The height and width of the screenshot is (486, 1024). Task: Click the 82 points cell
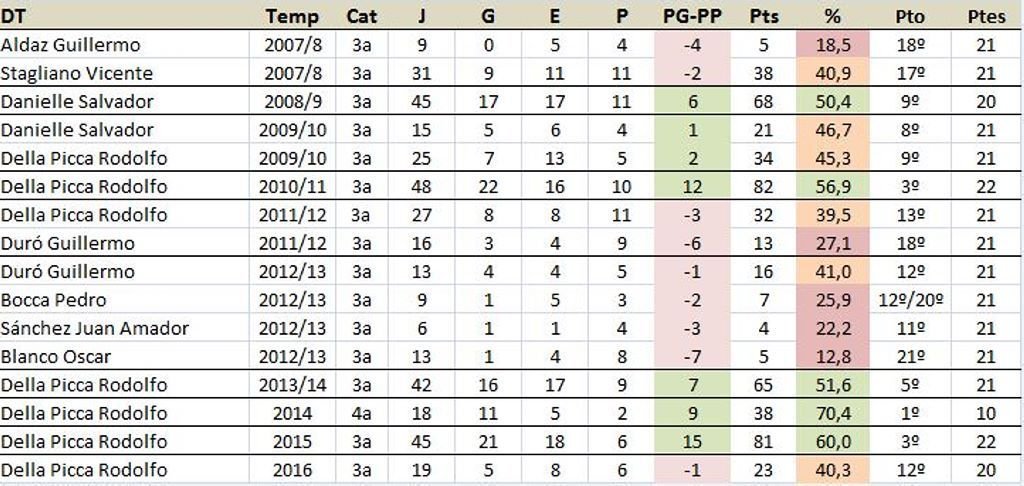[764, 186]
